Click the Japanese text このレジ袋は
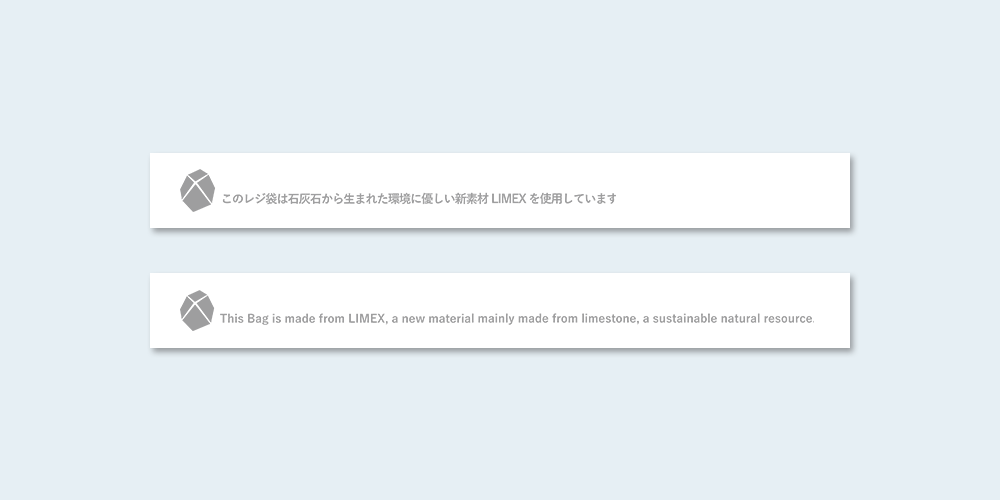Image resolution: width=1000 pixels, height=500 pixels. tap(255, 198)
